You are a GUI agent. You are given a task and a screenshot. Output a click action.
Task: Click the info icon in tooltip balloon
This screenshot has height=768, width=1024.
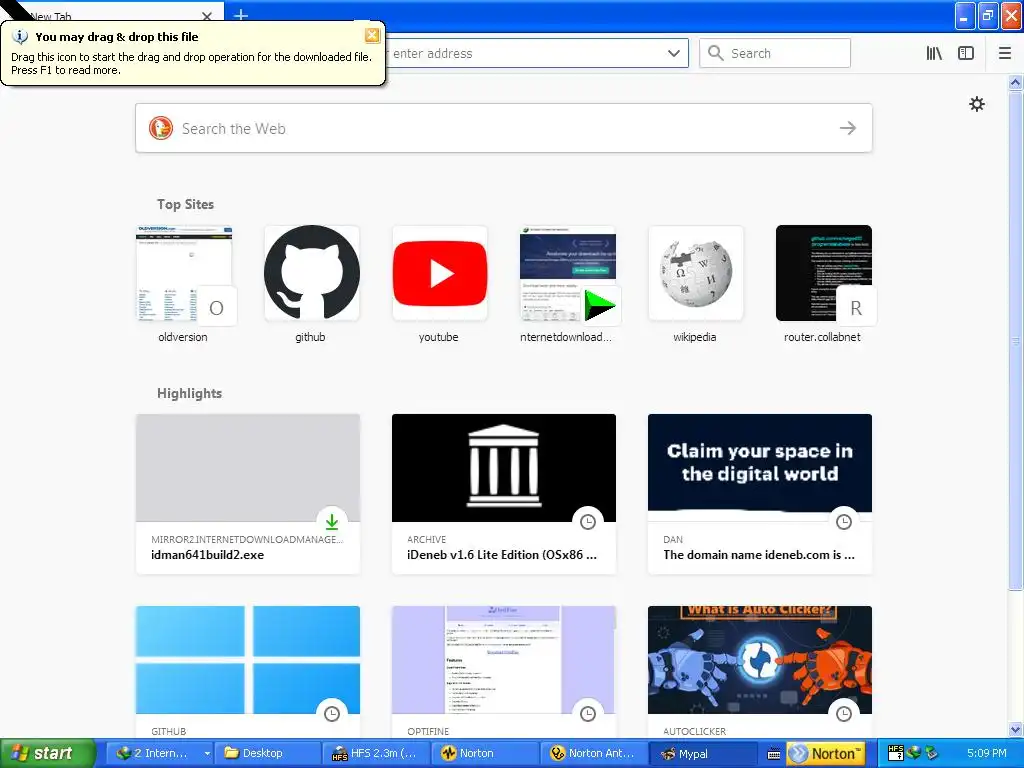coord(20,37)
